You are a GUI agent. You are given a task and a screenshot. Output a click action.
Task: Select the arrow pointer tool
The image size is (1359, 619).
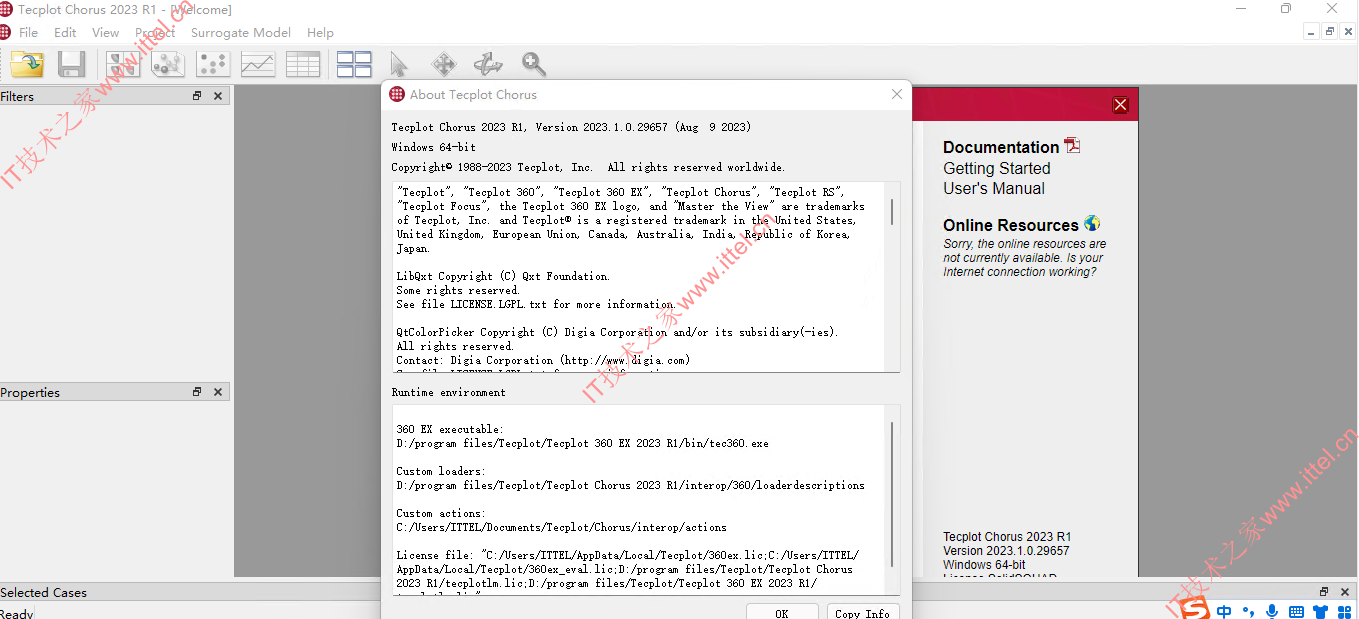399,64
